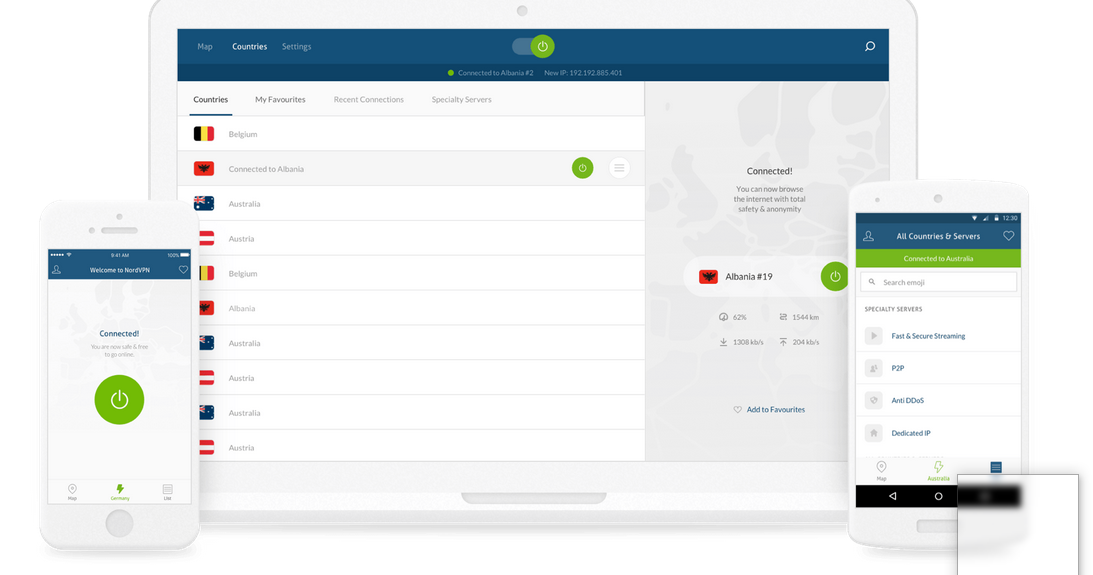The image size is (1093, 575).
Task: Open Map tab at iPhone bottom bar
Action: click(x=72, y=492)
